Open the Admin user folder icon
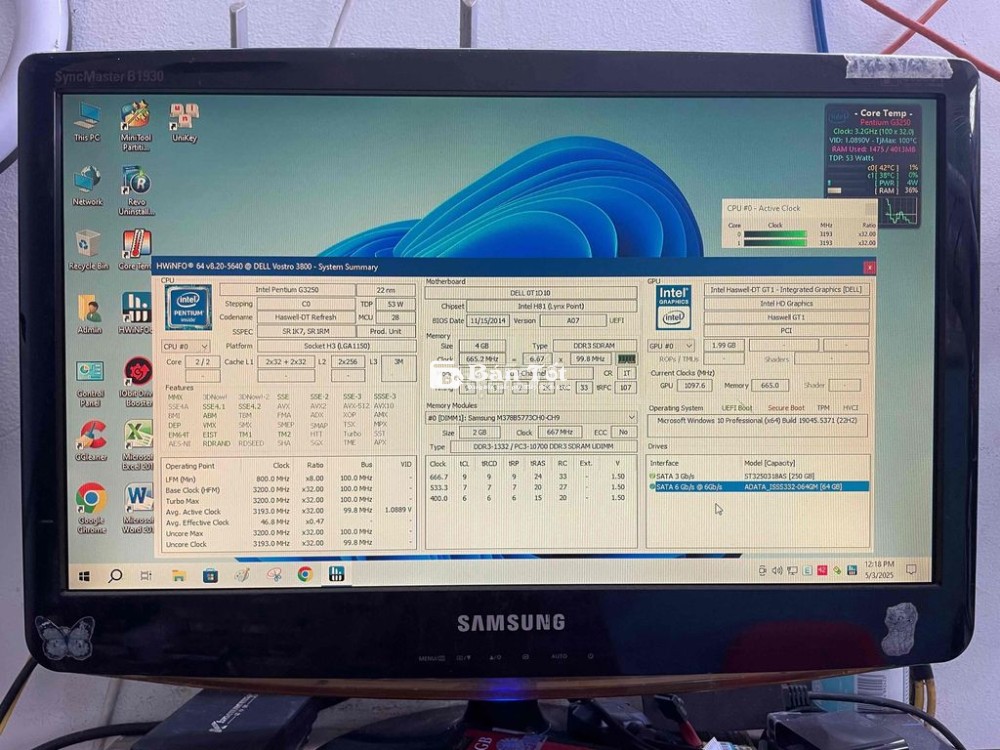This screenshot has height=750, width=1000. pyautogui.click(x=89, y=314)
